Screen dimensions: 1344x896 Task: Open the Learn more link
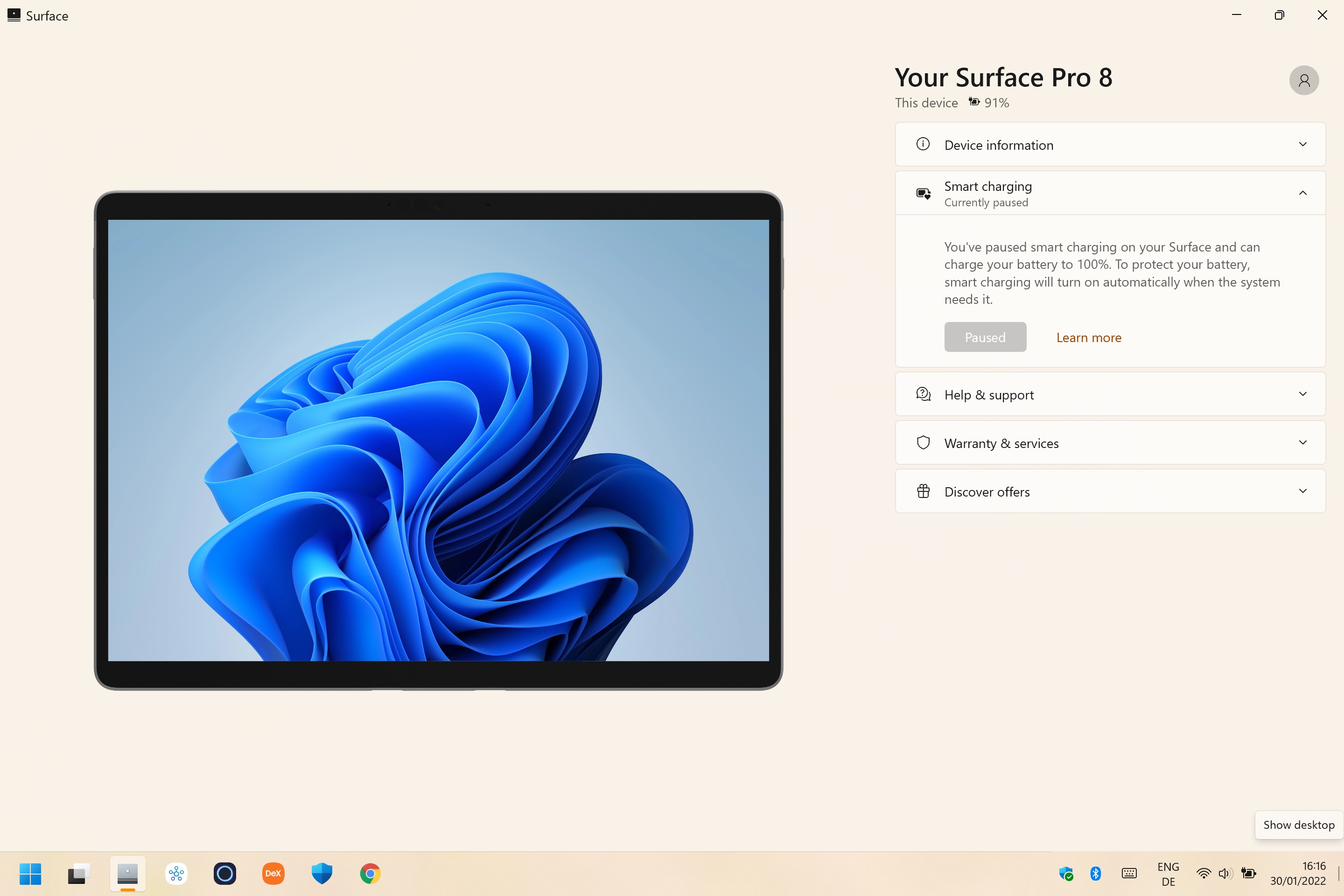coord(1089,338)
